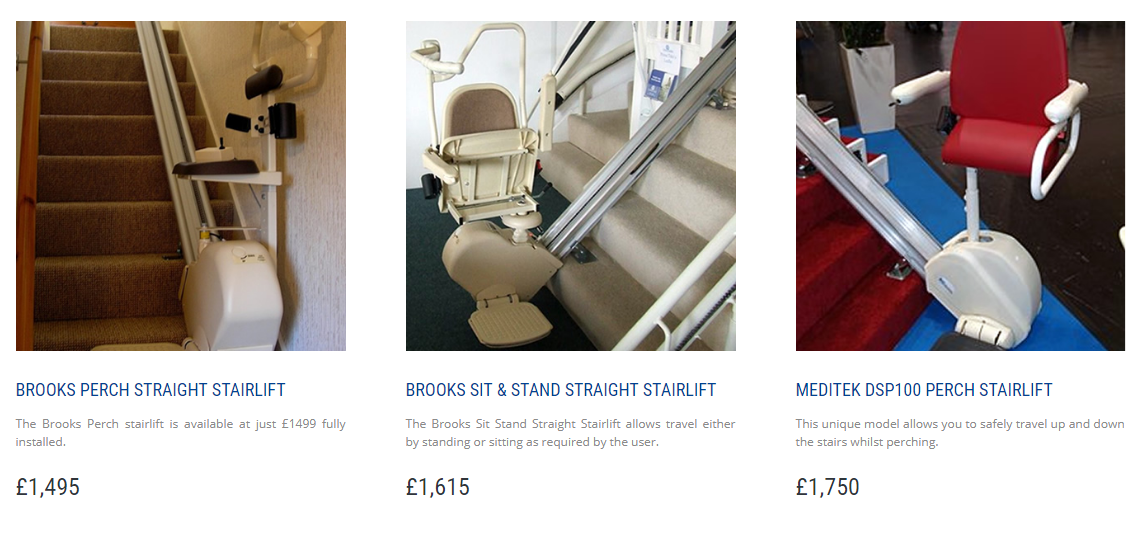Click the Brooks Perch description mentioning £1499
The image size is (1142, 540).
(x=181, y=432)
